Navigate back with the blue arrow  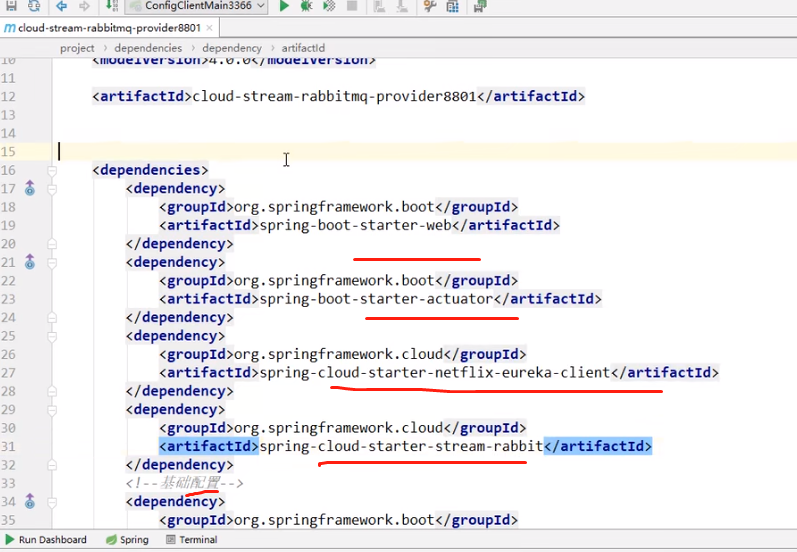[62, 6]
